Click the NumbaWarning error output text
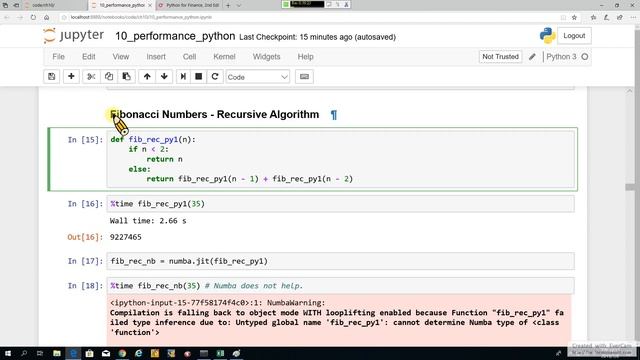The height and width of the screenshot is (360, 640). pos(337,318)
